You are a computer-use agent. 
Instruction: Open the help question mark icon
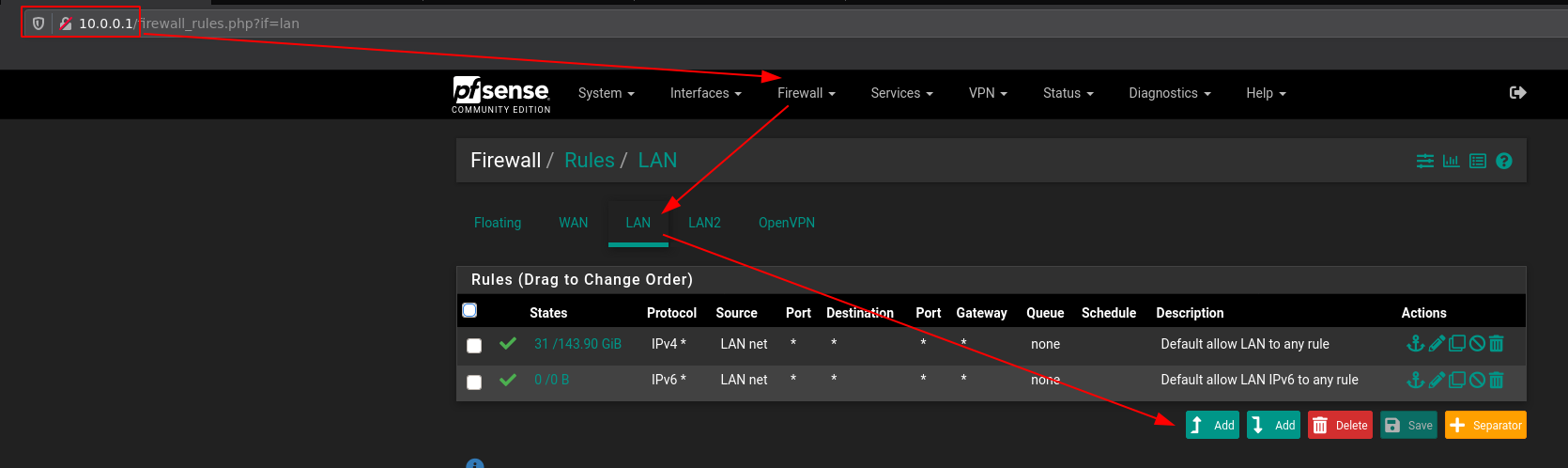pyautogui.click(x=1504, y=161)
